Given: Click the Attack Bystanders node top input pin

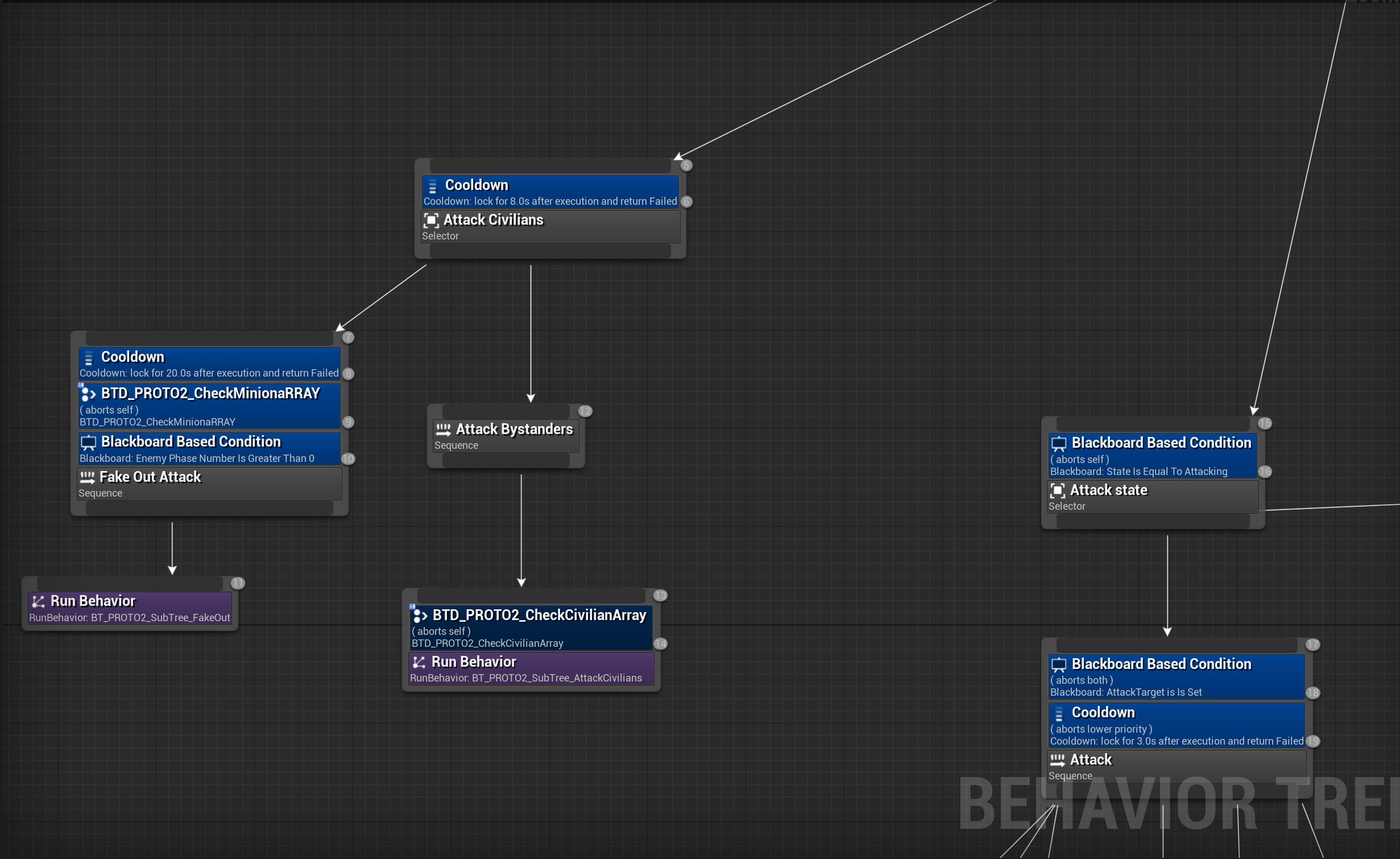Looking at the screenshot, I should [506, 411].
